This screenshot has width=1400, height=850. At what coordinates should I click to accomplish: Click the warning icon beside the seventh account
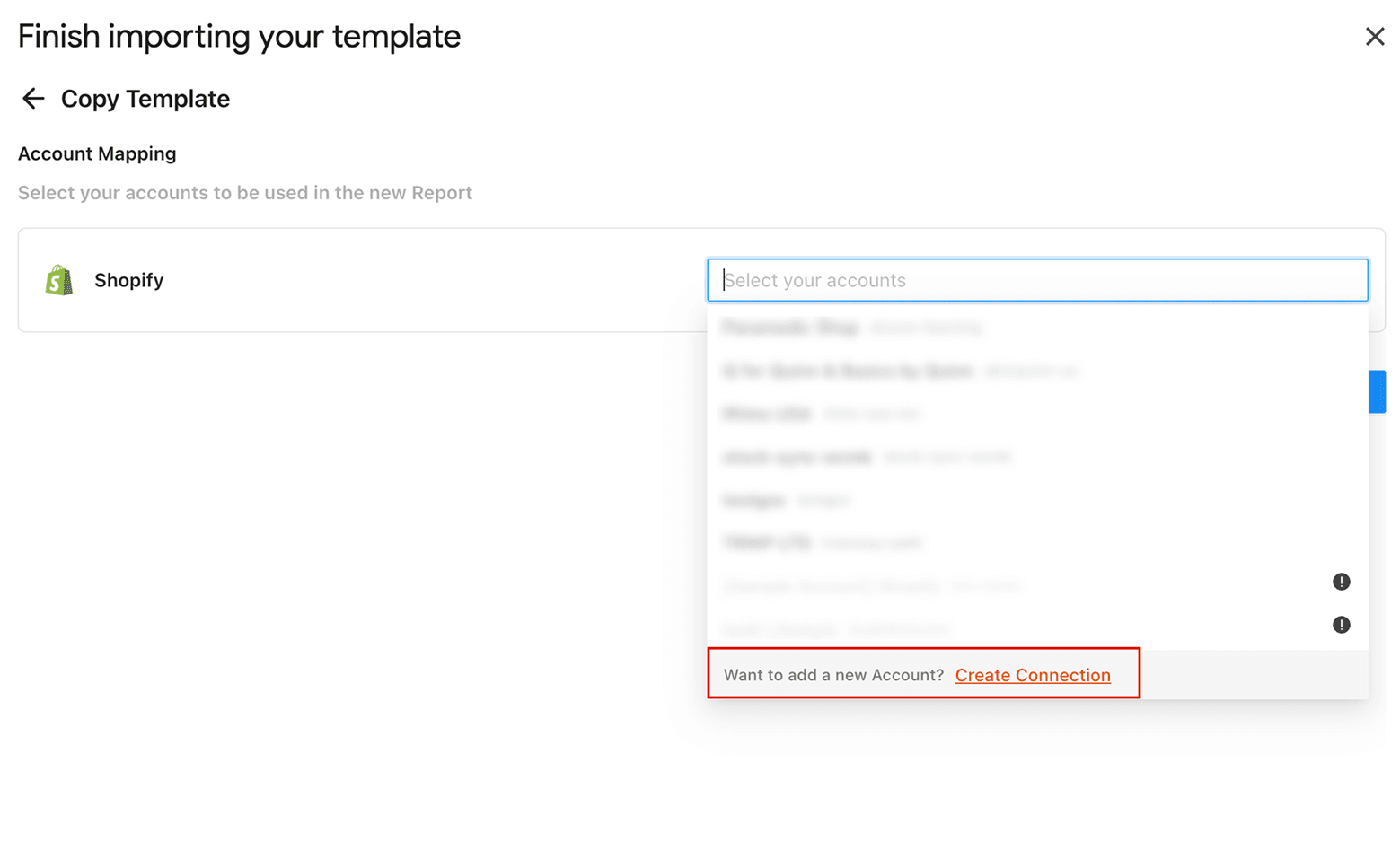tap(1342, 582)
